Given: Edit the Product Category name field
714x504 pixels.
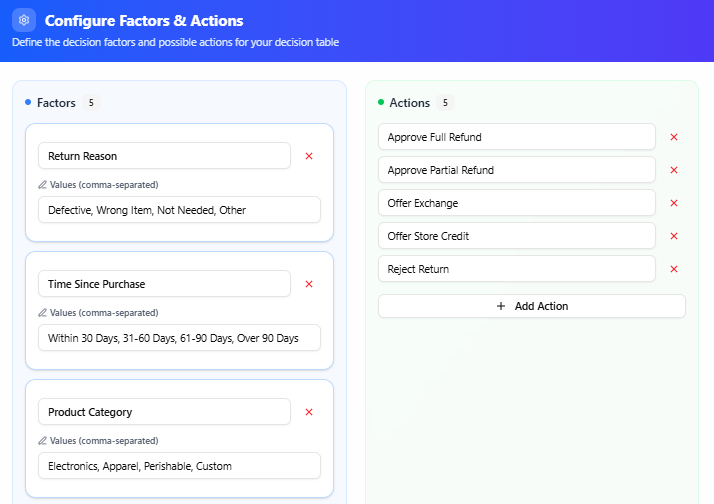Looking at the screenshot, I should pos(164,412).
